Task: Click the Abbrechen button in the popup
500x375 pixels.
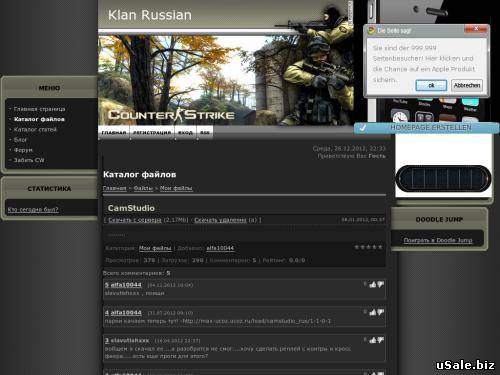Action: 467,85
